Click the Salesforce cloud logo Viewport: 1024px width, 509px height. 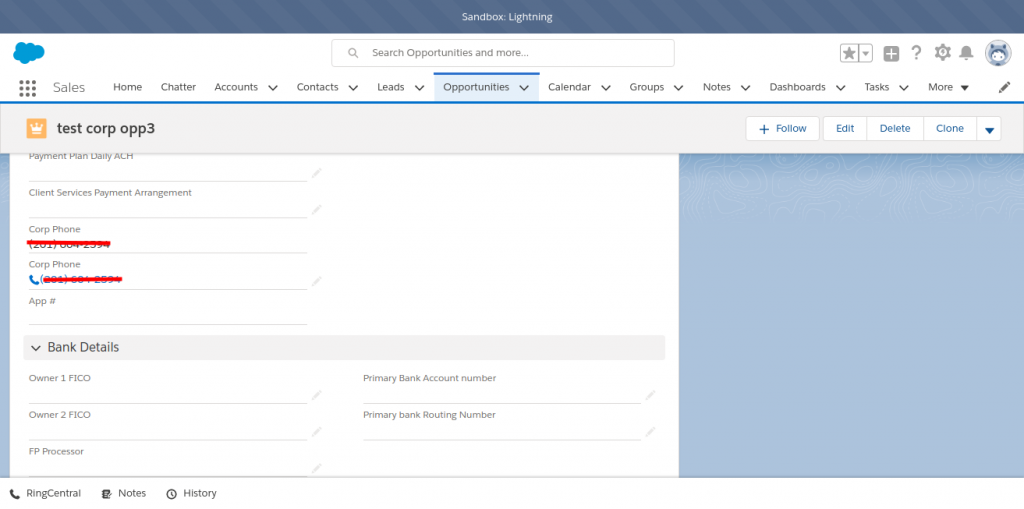pyautogui.click(x=29, y=52)
